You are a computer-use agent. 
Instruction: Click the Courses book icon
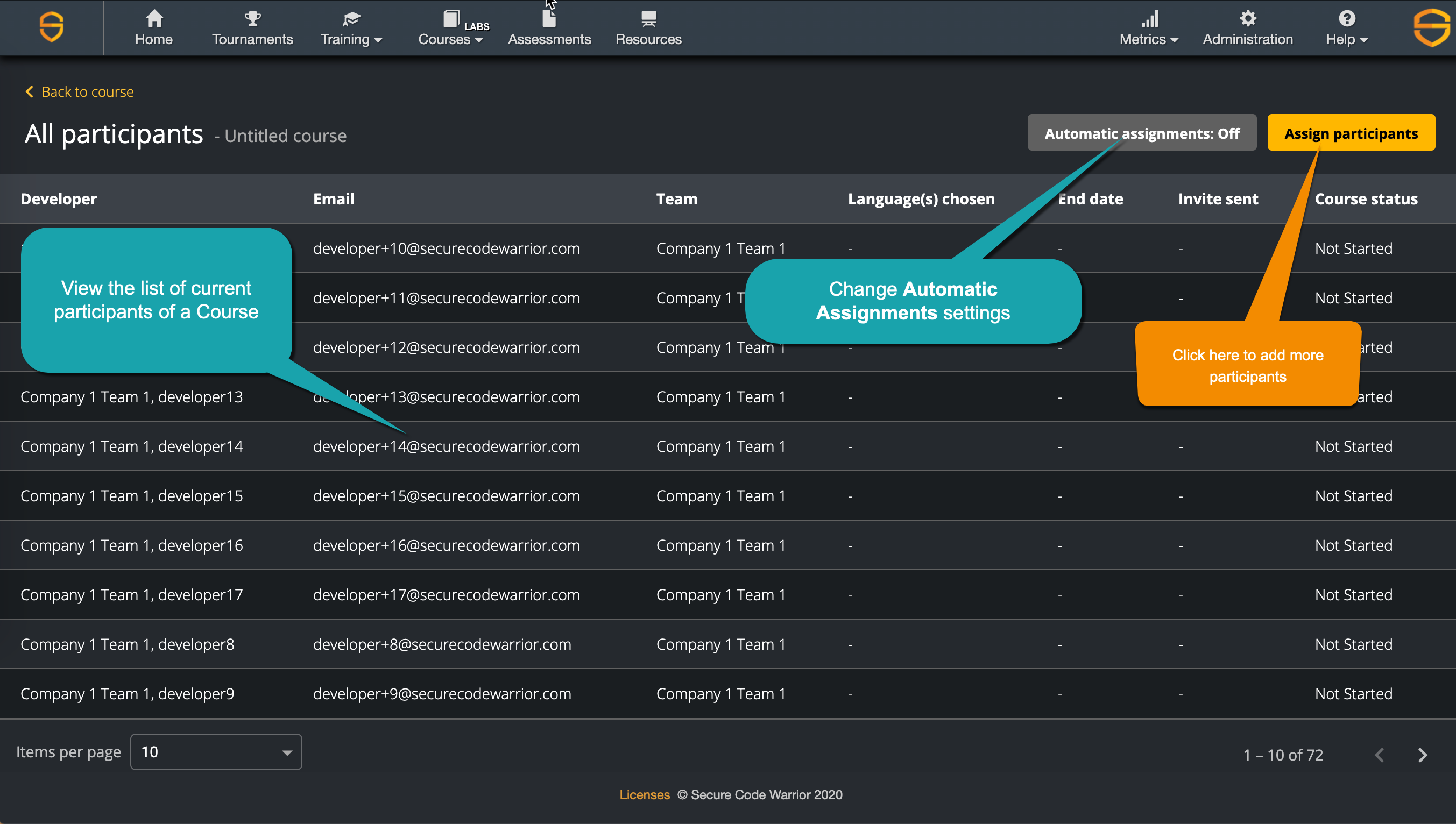pos(450,19)
